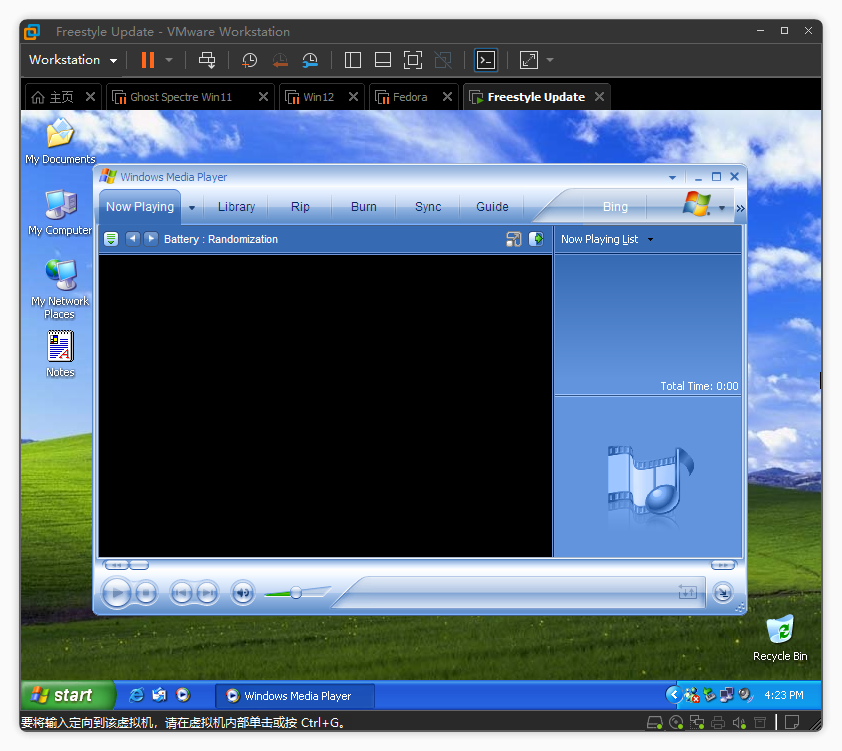Viewport: 842px width, 751px height.
Task: Switch to the Burn tab
Action: coord(364,207)
